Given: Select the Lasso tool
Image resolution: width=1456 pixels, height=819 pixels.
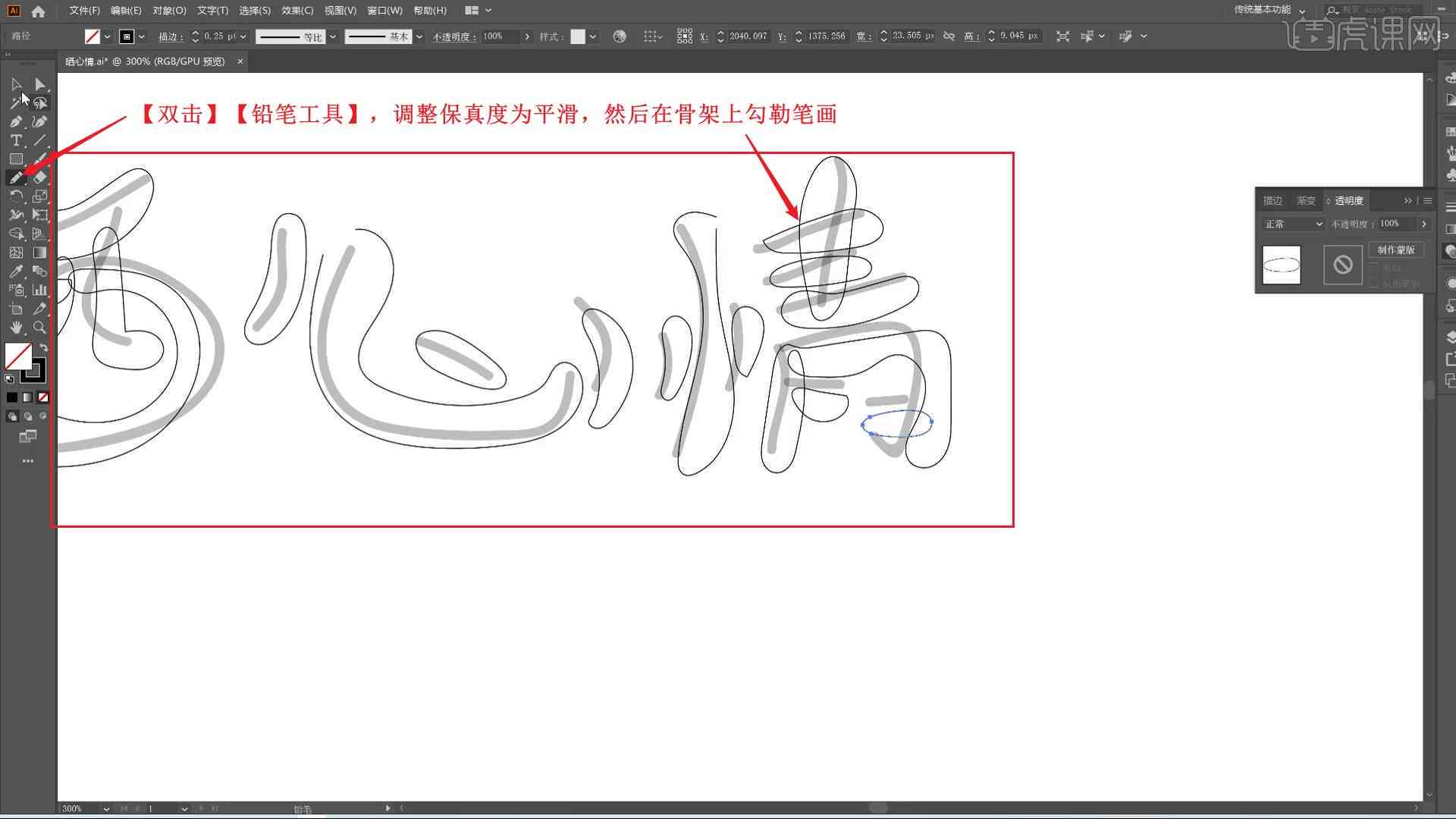Looking at the screenshot, I should pyautogui.click(x=40, y=103).
